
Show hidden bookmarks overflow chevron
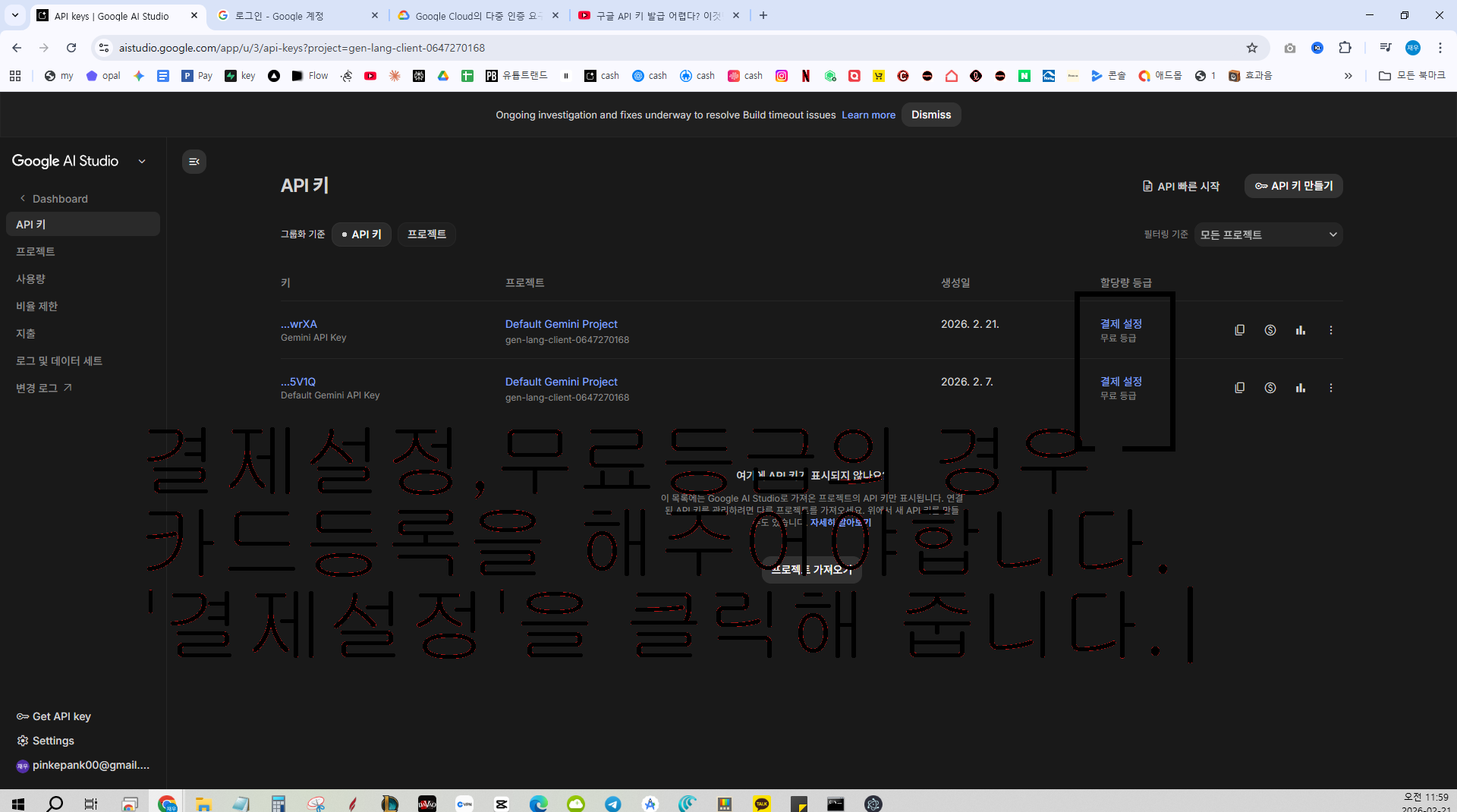point(1348,76)
